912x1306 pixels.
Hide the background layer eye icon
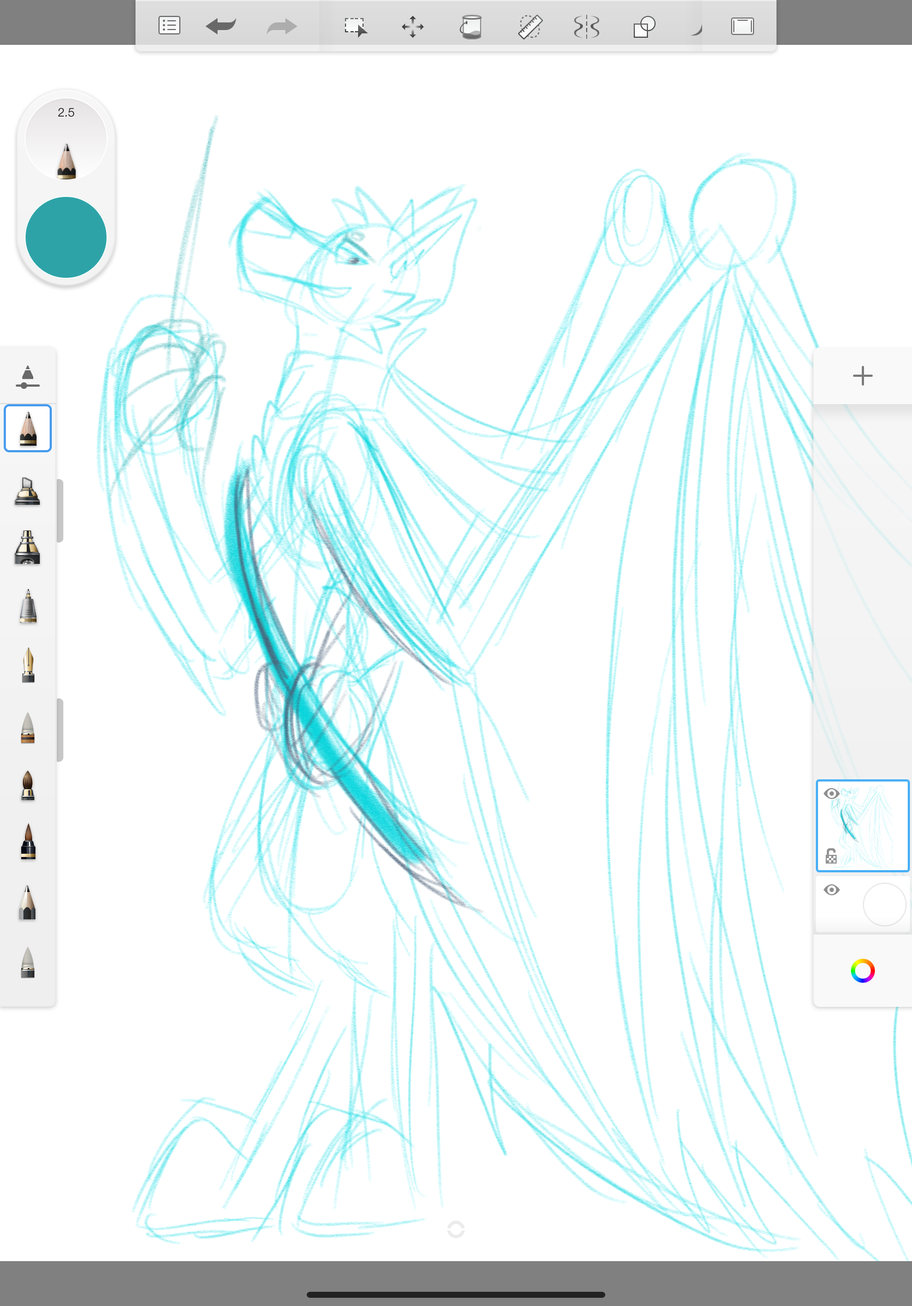pos(831,890)
